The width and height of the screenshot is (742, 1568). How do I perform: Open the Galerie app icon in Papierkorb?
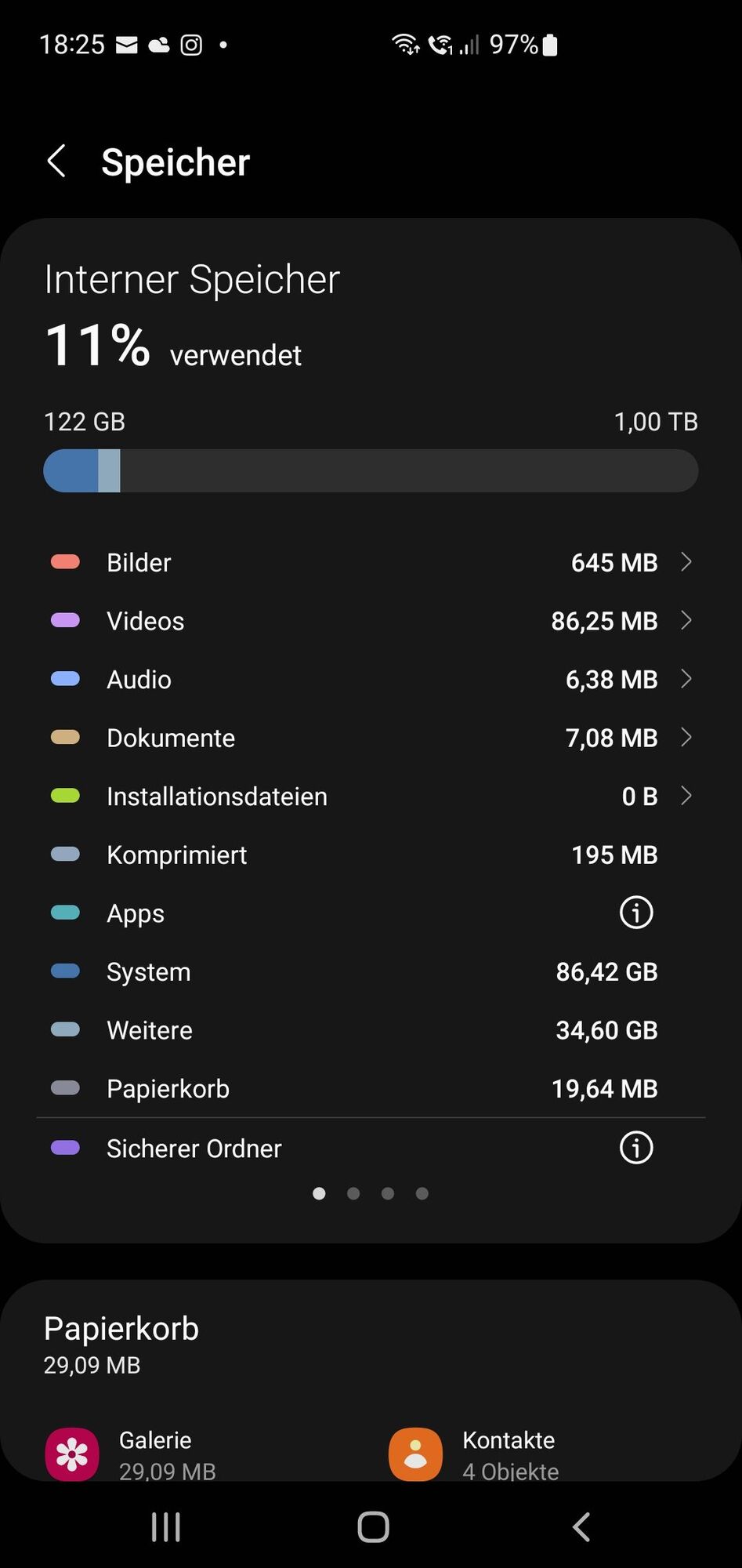tap(71, 1453)
